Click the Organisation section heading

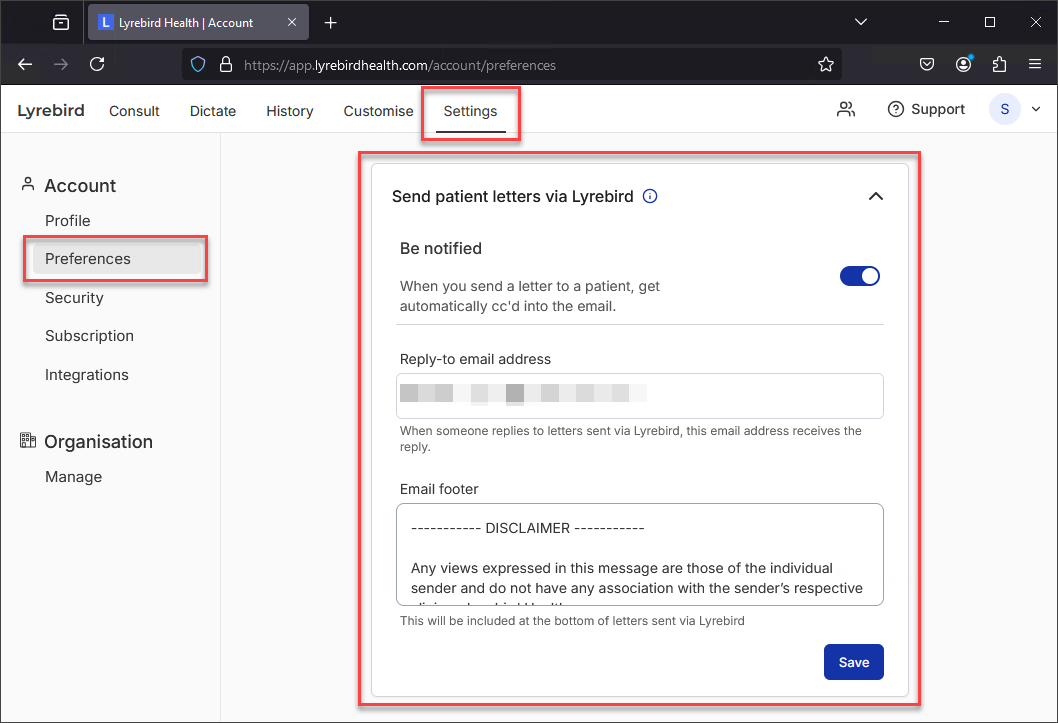coord(99,442)
